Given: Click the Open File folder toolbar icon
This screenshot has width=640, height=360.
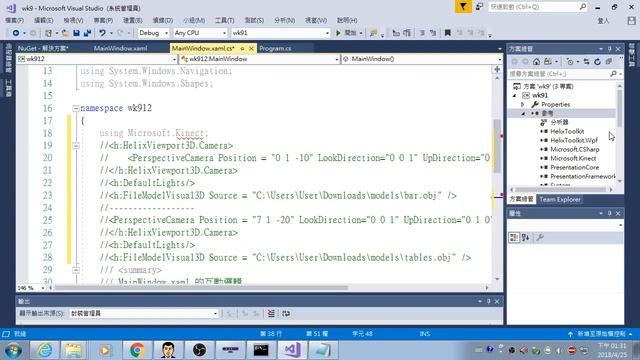Looking at the screenshot, I should pos(65,33).
